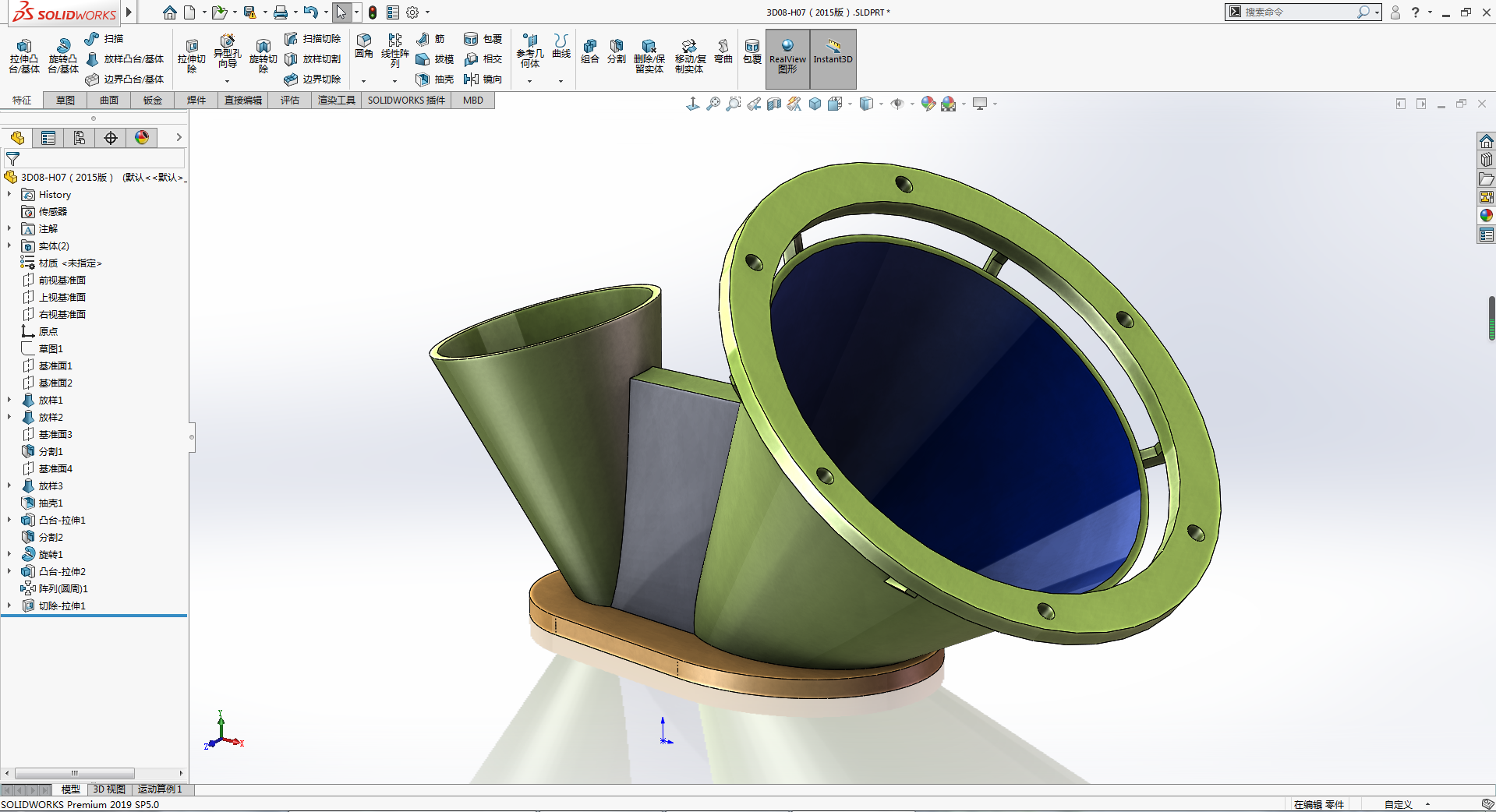
Task: Select the 分割 split tool in ribbon
Action: click(617, 51)
